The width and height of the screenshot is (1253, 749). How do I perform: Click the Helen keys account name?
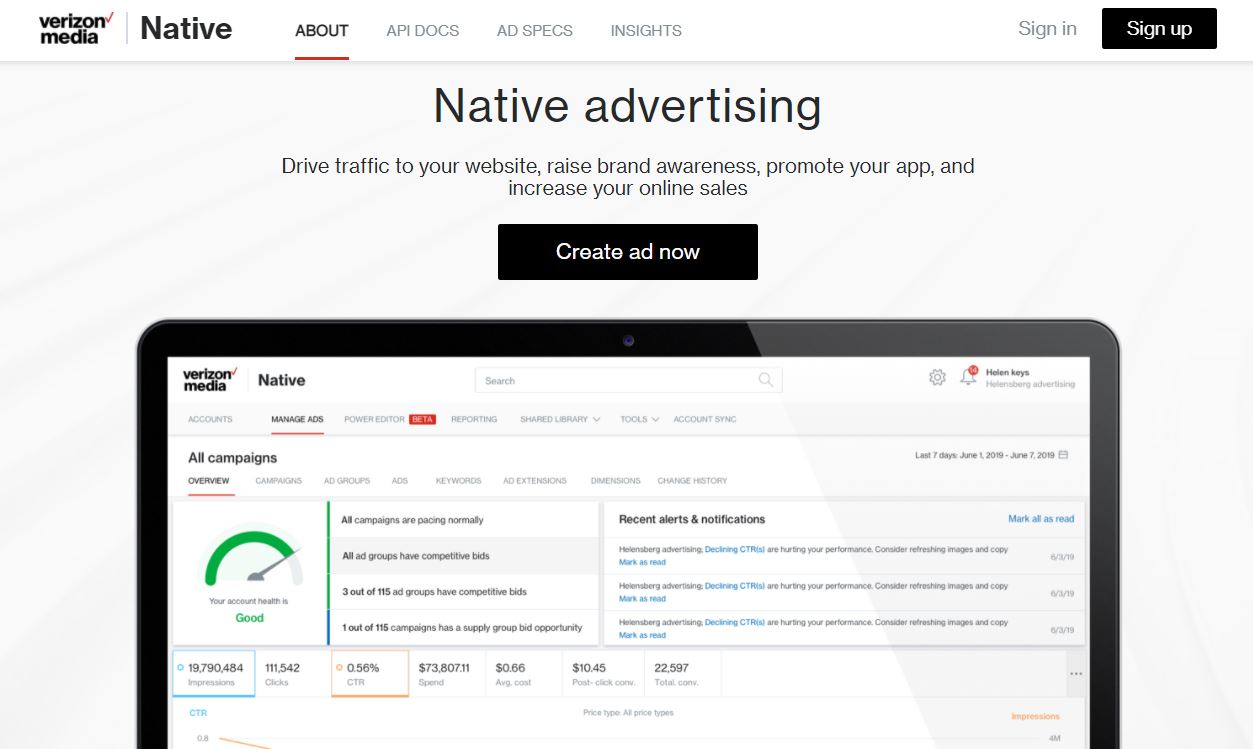pyautogui.click(x=1007, y=372)
